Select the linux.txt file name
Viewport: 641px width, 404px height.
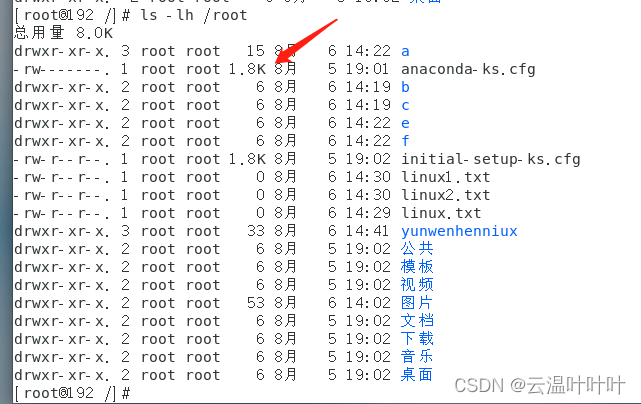point(441,213)
